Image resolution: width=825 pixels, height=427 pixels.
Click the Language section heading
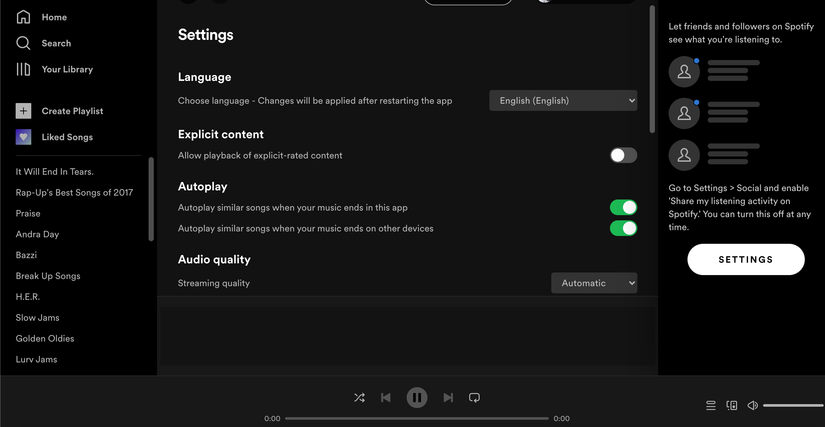(205, 77)
